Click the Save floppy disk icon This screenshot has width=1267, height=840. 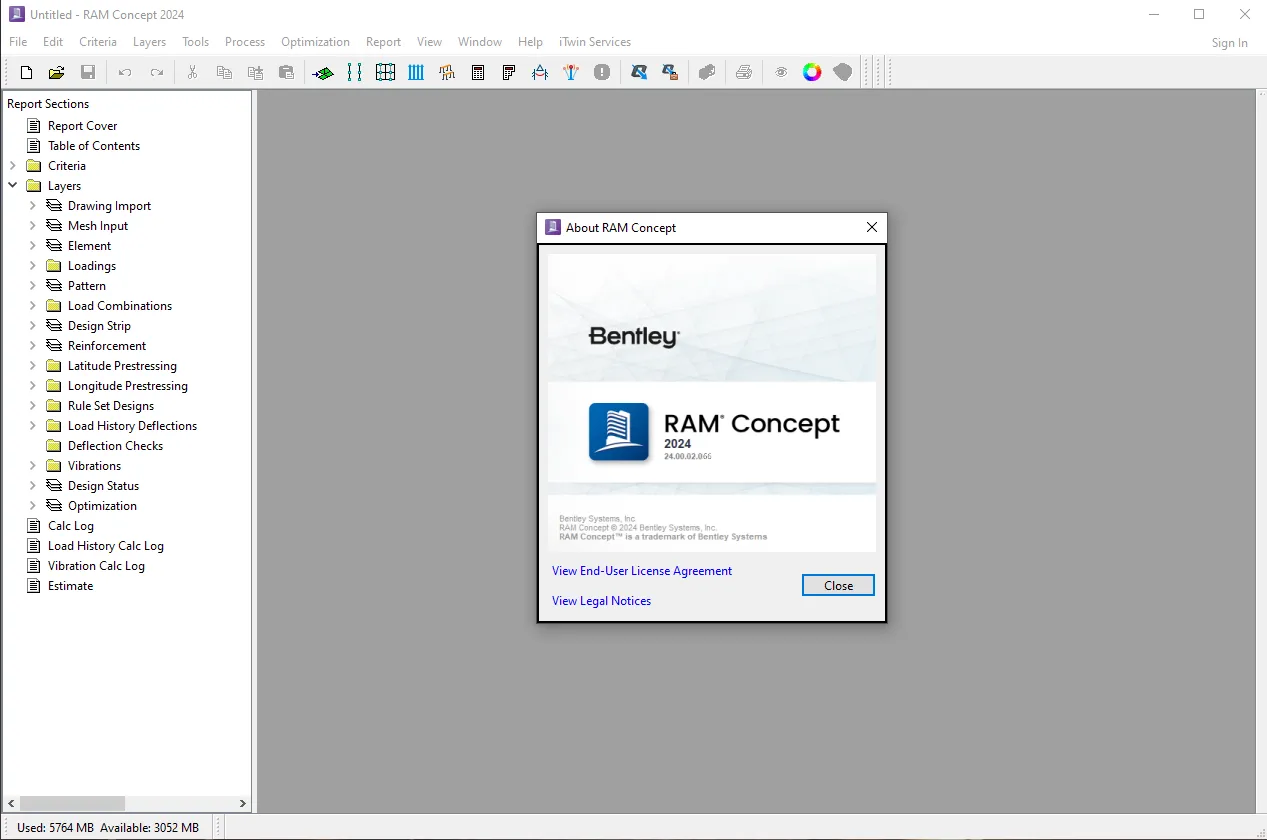[88, 72]
